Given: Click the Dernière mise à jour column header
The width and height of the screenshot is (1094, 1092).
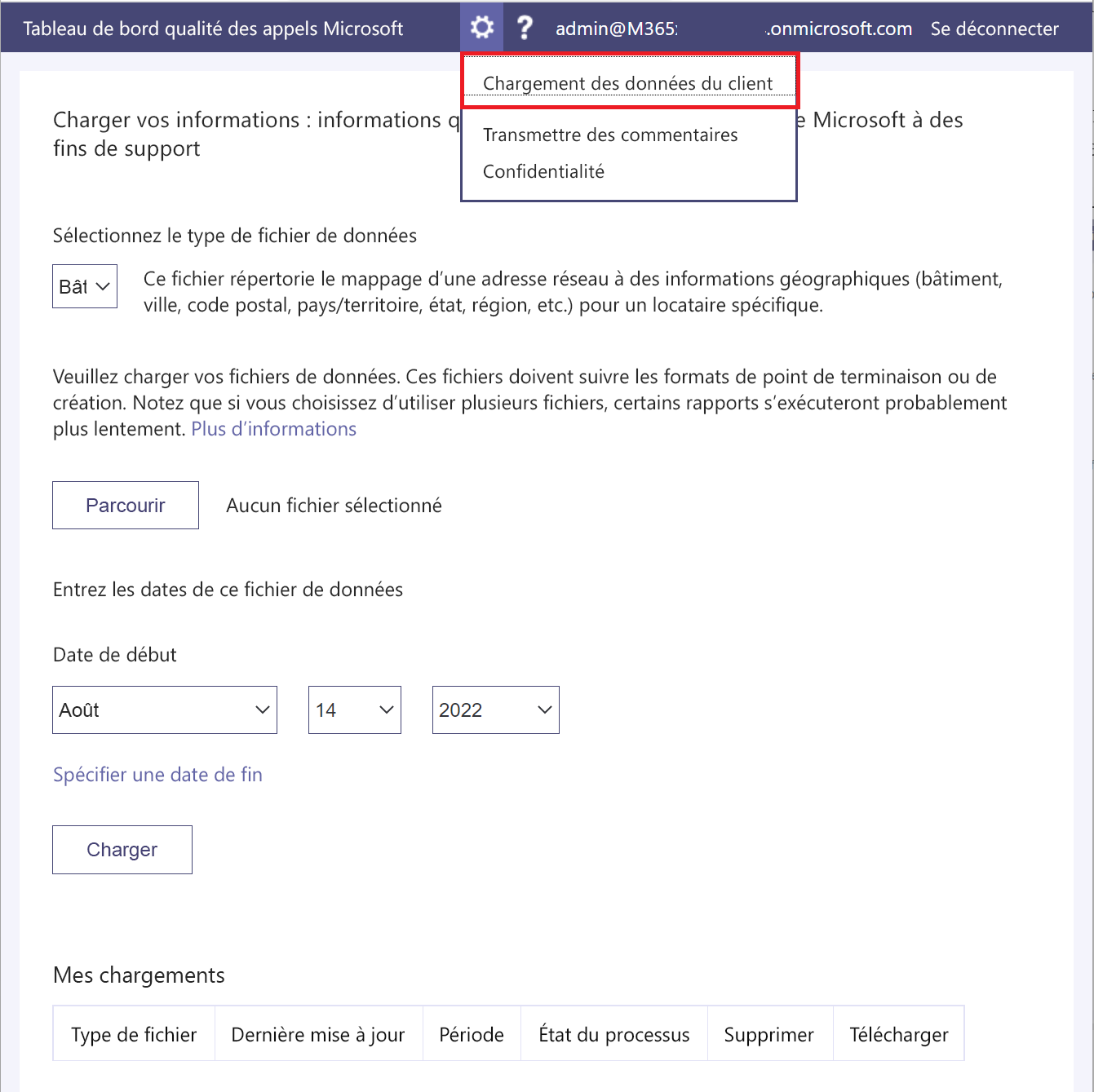Looking at the screenshot, I should [318, 1034].
